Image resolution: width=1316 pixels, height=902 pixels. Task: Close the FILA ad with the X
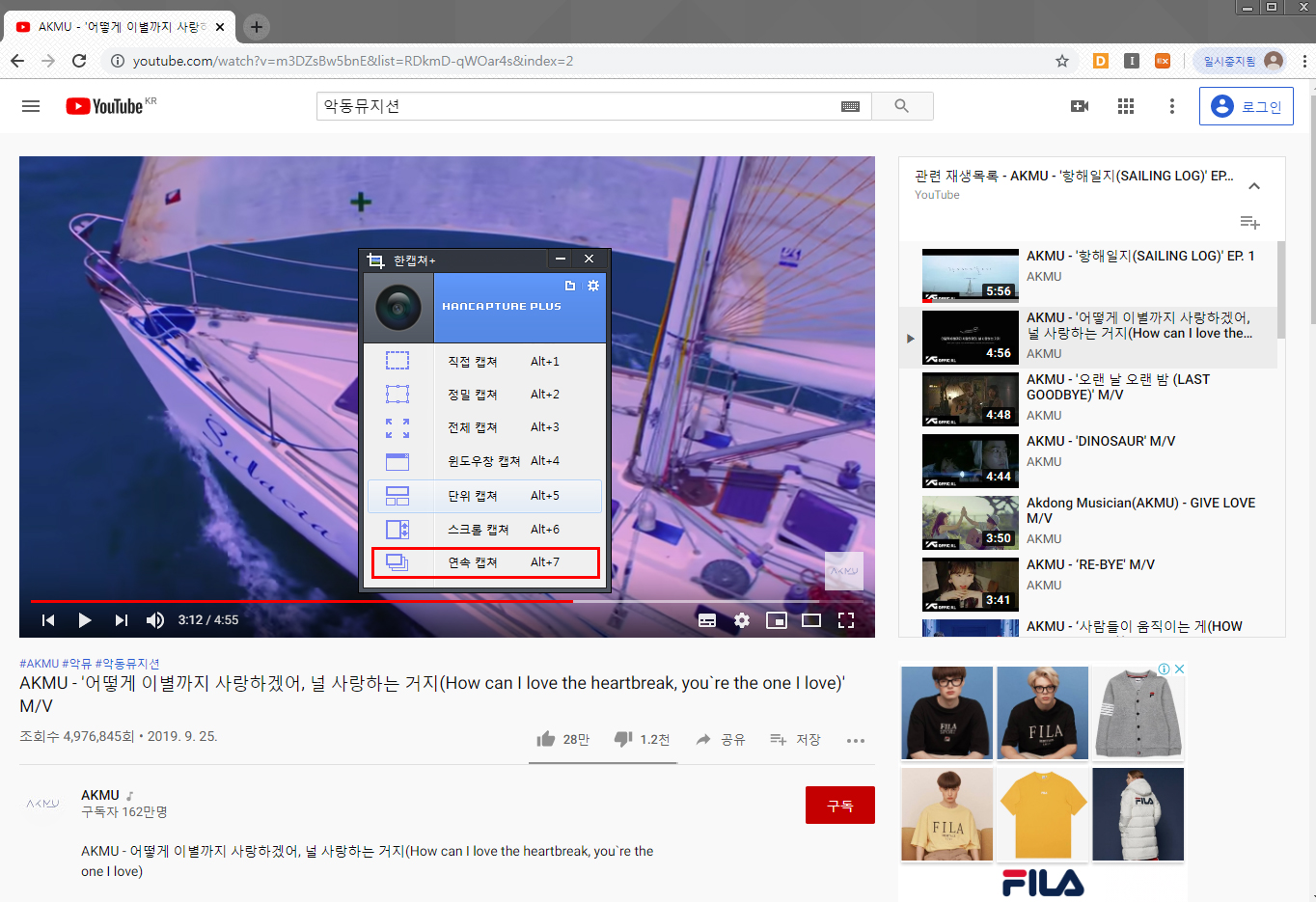(1179, 669)
